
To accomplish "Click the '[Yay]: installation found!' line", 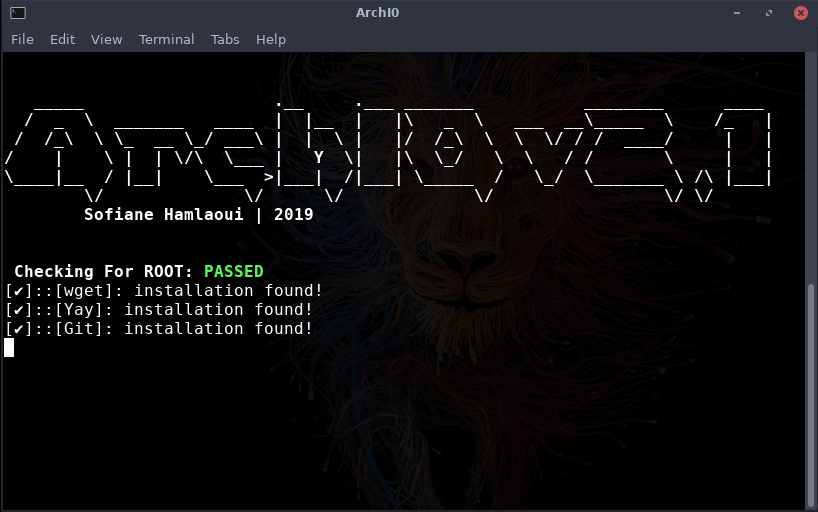I will pyautogui.click(x=159, y=310).
